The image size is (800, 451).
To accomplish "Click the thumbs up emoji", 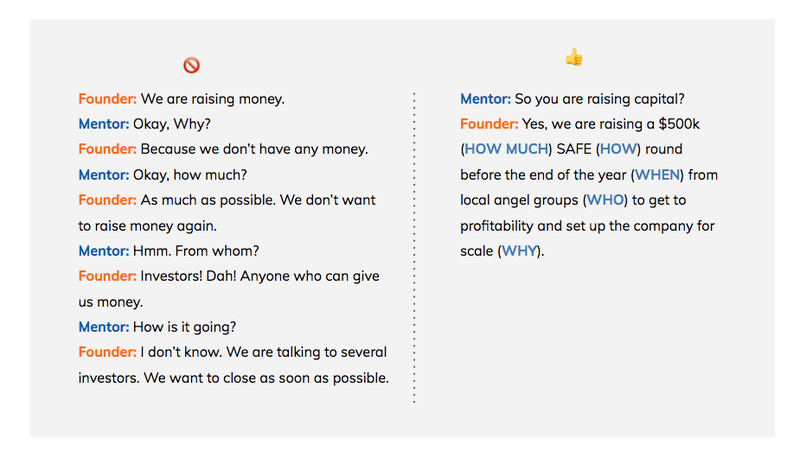I will pyautogui.click(x=574, y=57).
